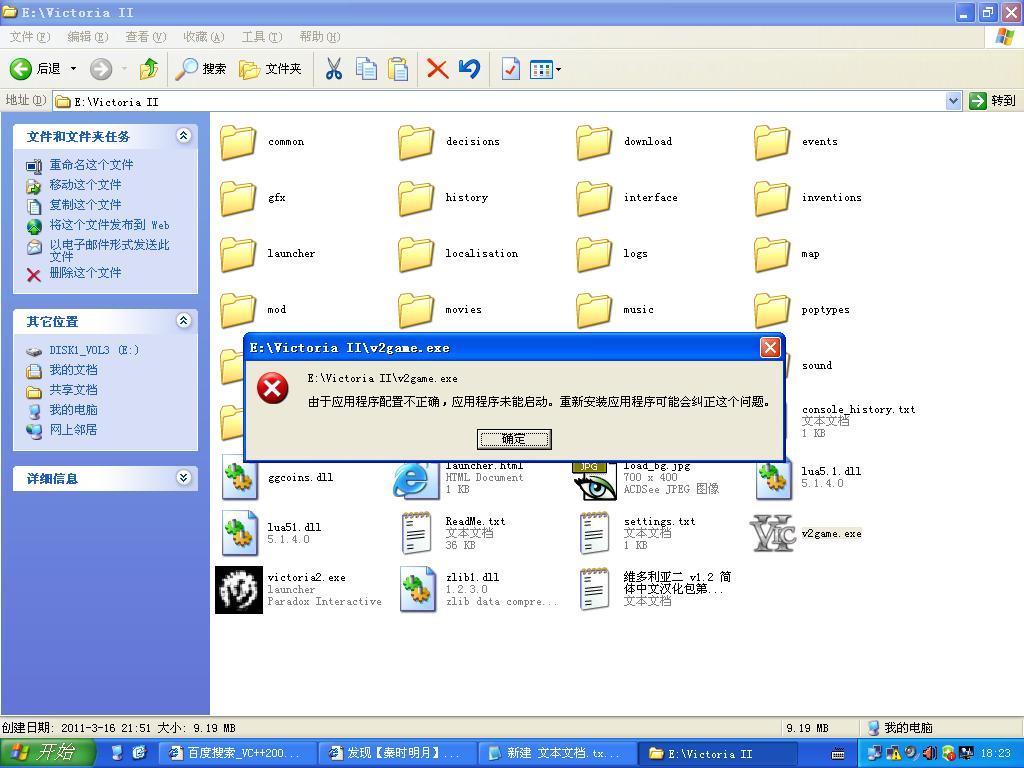Screen dimensions: 1024x768
Task: Open the 文件 (File) menu
Action: [29, 37]
